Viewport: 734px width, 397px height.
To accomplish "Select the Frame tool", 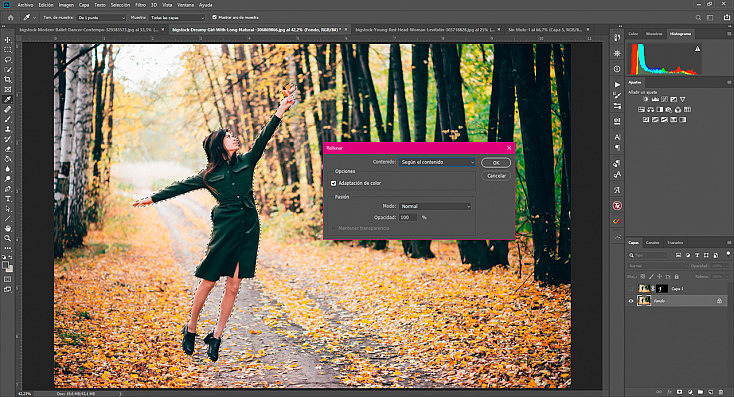I will click(x=7, y=89).
